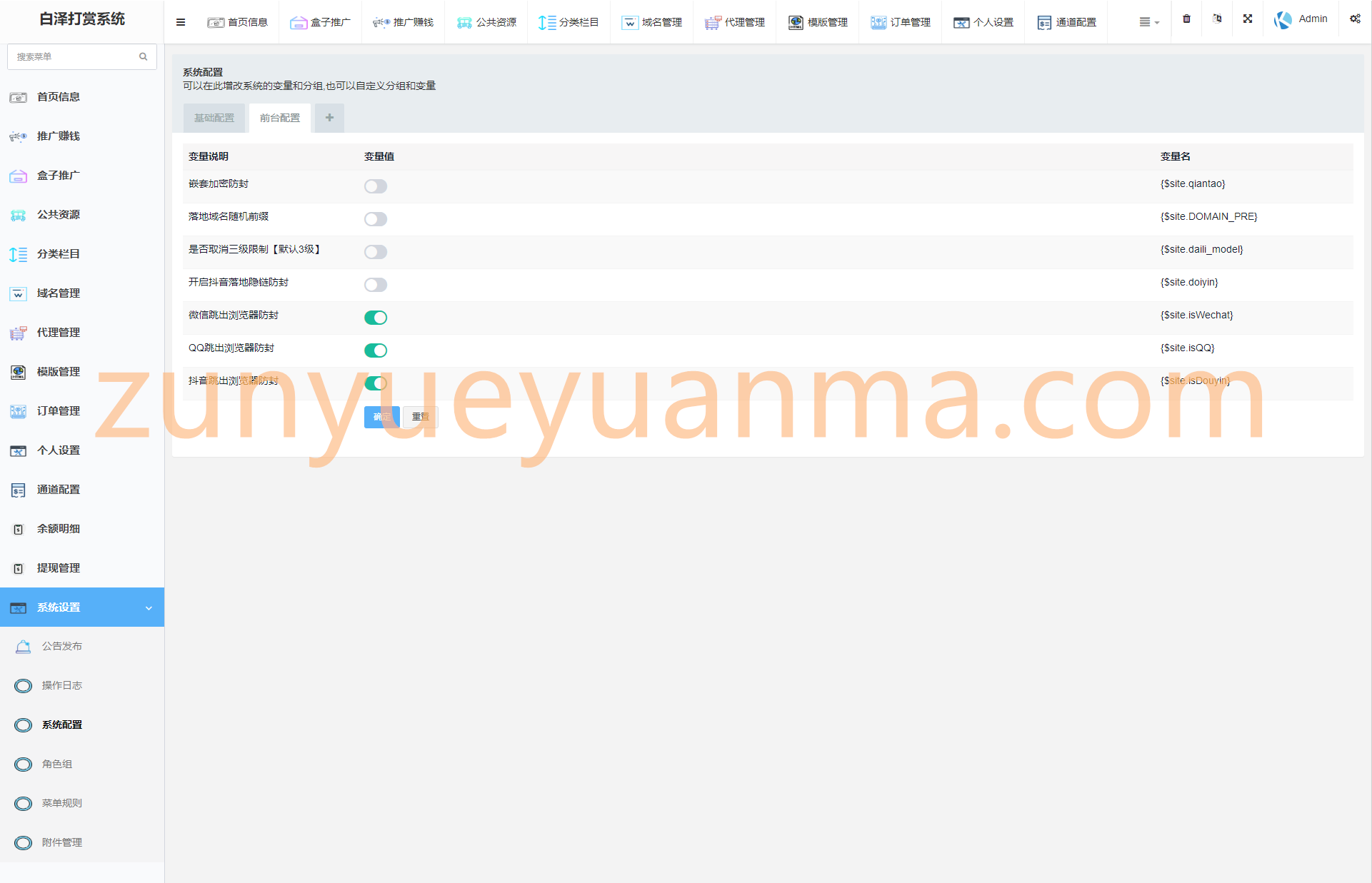Enable the 开启抖音落地隐链防封 switch
This screenshot has width=1372, height=883.
click(376, 285)
